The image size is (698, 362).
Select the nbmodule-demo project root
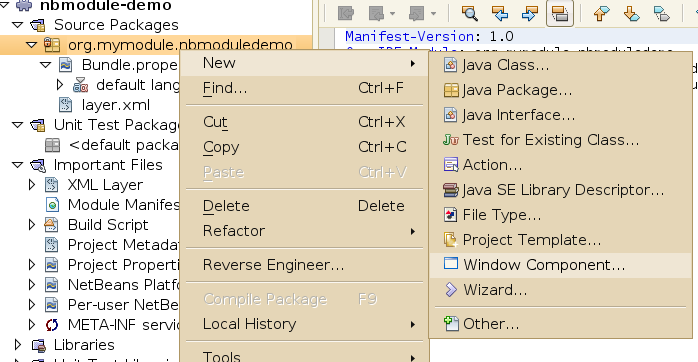coord(106,5)
